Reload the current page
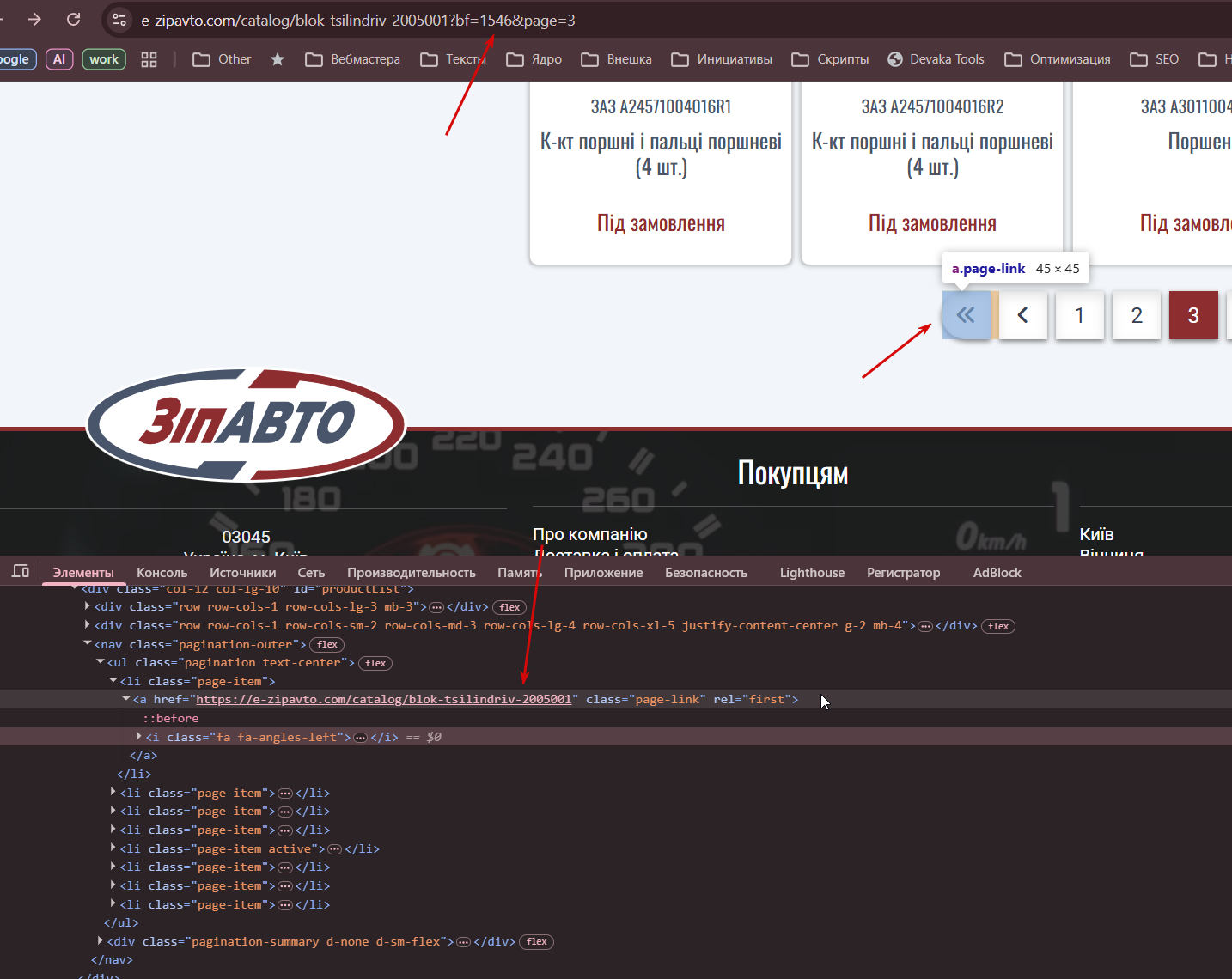Screen dimensions: 1232x979 coord(74,19)
